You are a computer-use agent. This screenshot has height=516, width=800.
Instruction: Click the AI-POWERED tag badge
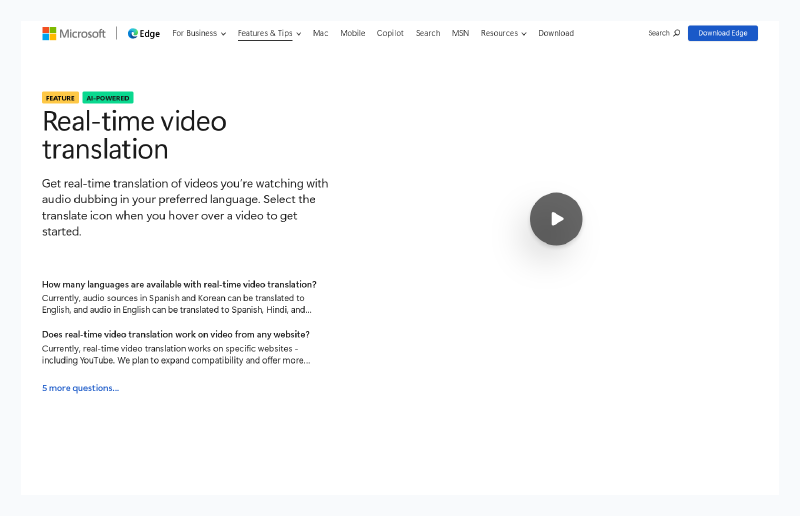(x=108, y=98)
